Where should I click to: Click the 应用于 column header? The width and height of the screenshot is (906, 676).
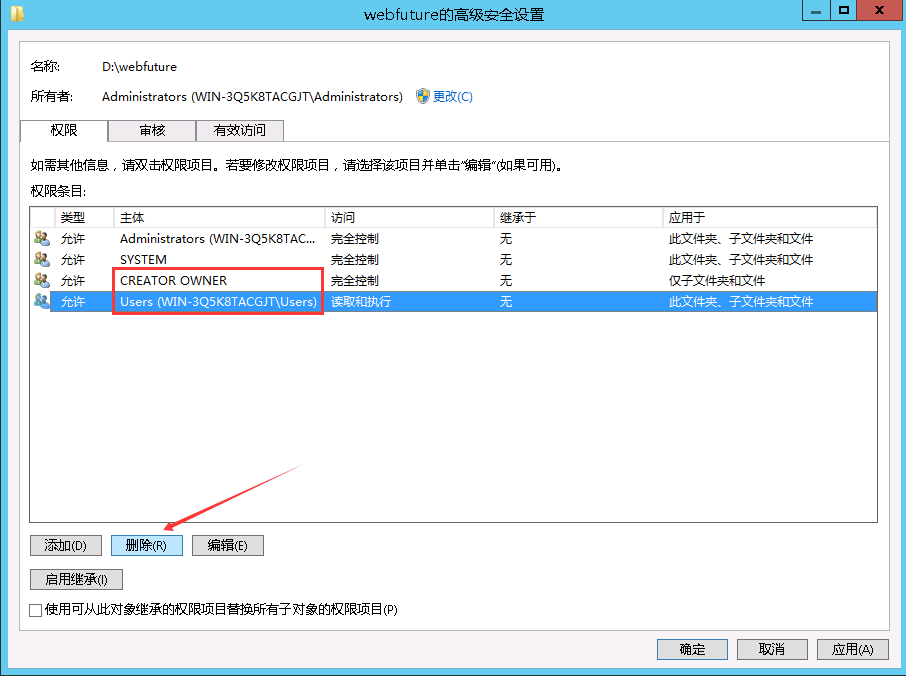(768, 218)
